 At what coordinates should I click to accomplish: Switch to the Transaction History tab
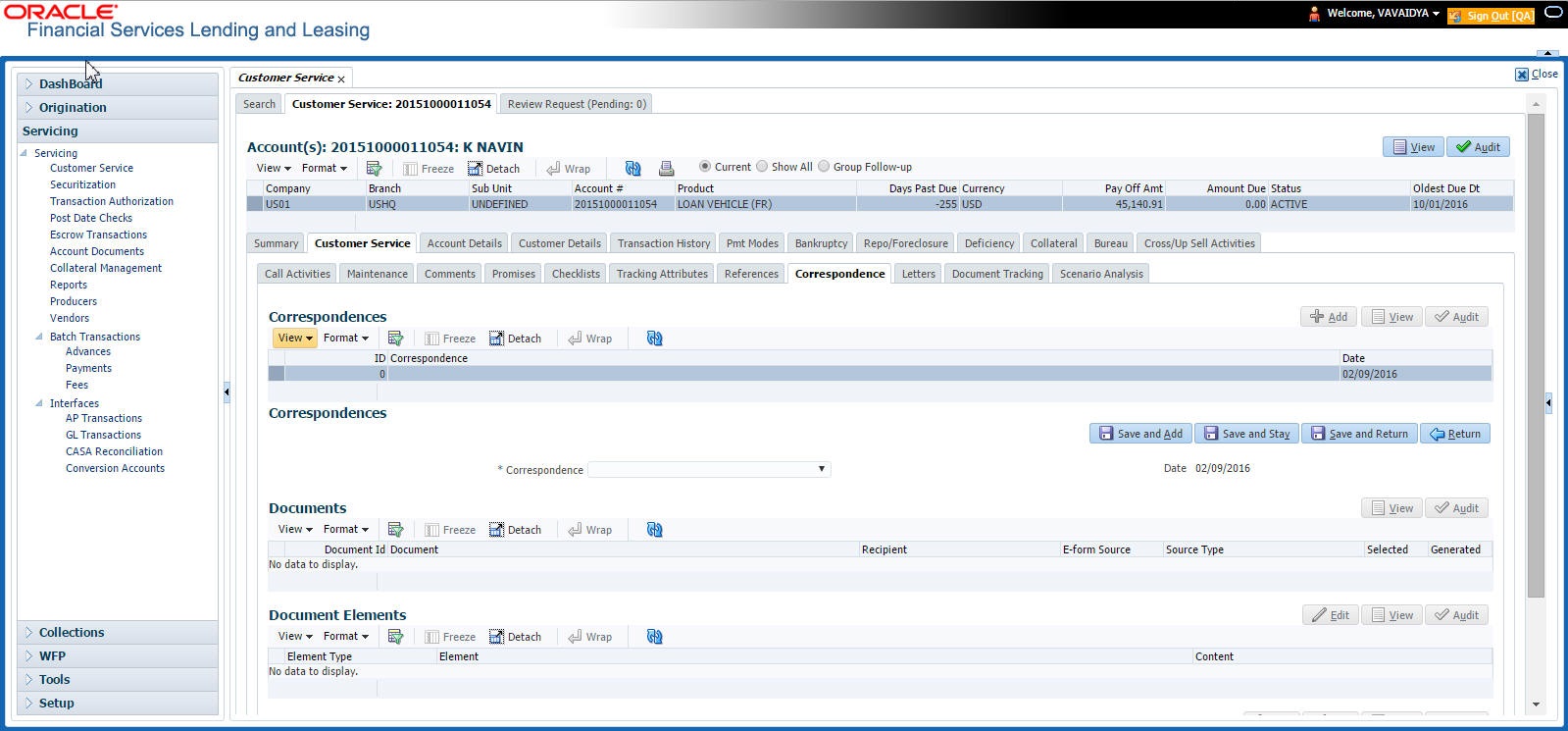(664, 243)
